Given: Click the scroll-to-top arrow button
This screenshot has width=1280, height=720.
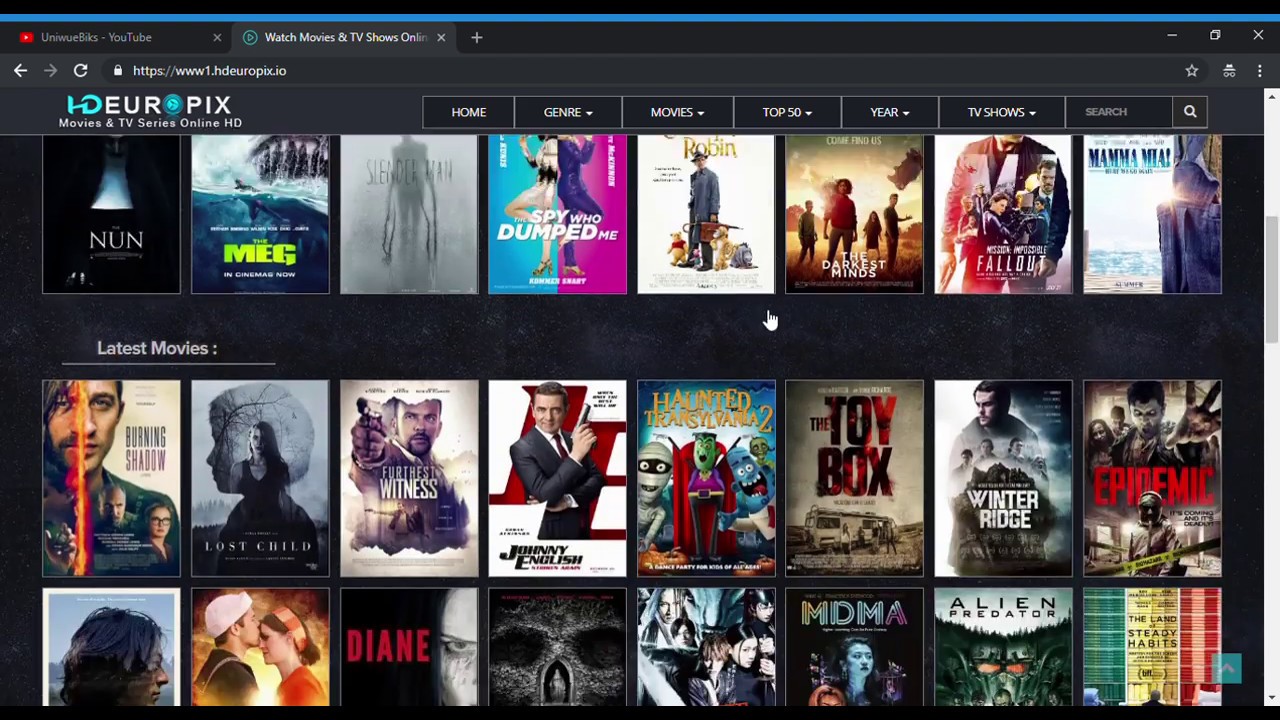Looking at the screenshot, I should click(1227, 669).
